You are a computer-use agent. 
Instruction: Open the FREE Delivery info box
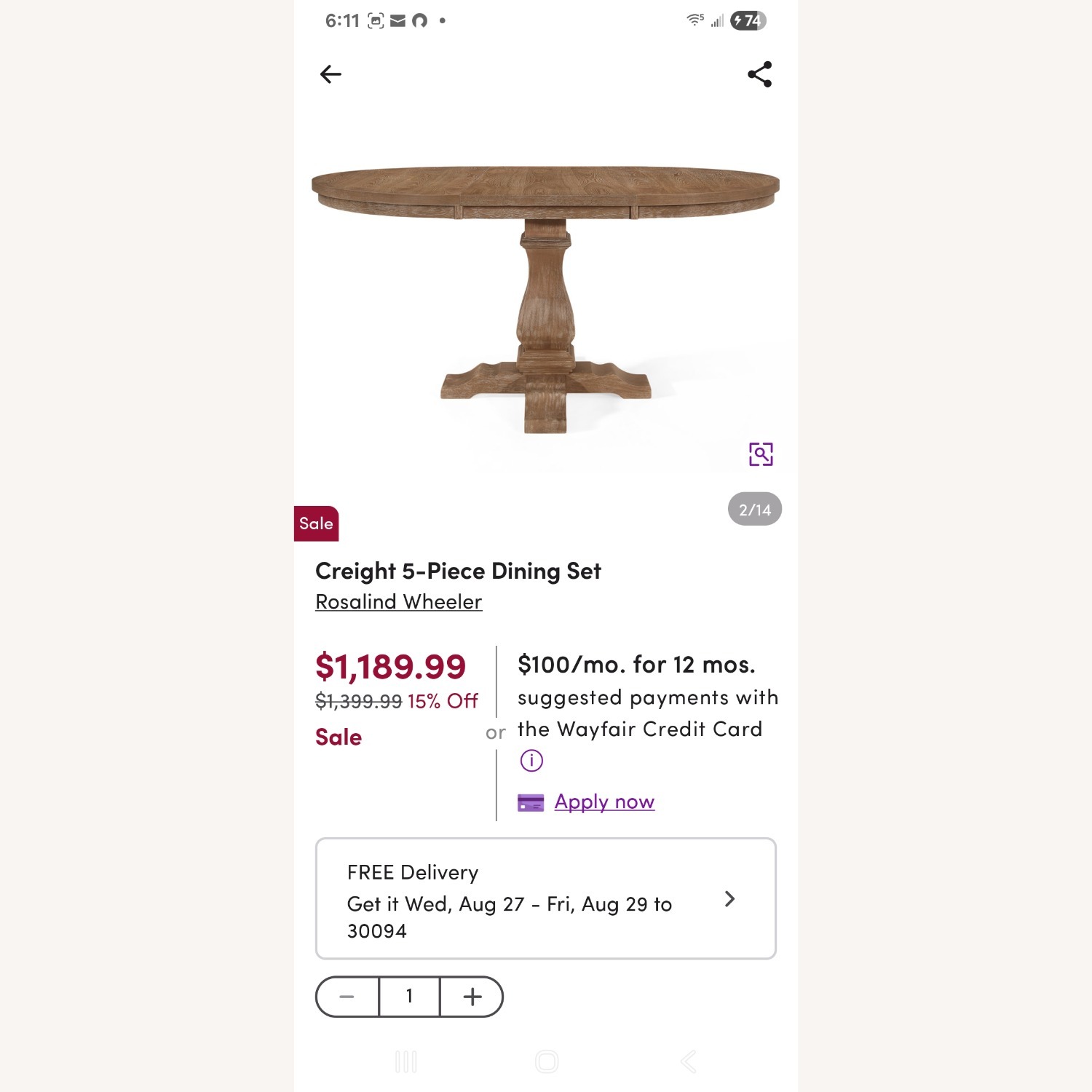pos(510,900)
